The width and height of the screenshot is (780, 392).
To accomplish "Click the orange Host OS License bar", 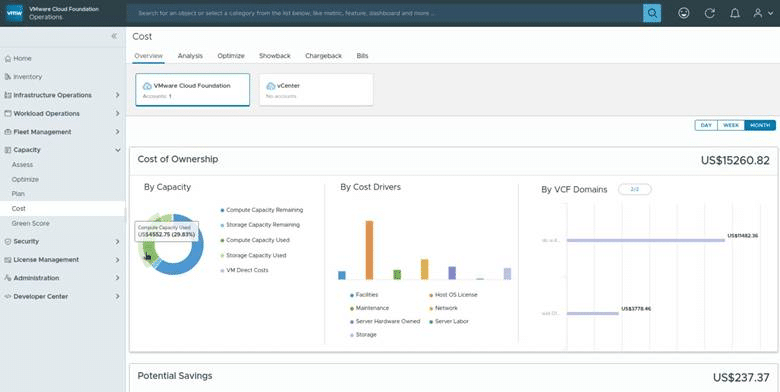I will pyautogui.click(x=369, y=250).
